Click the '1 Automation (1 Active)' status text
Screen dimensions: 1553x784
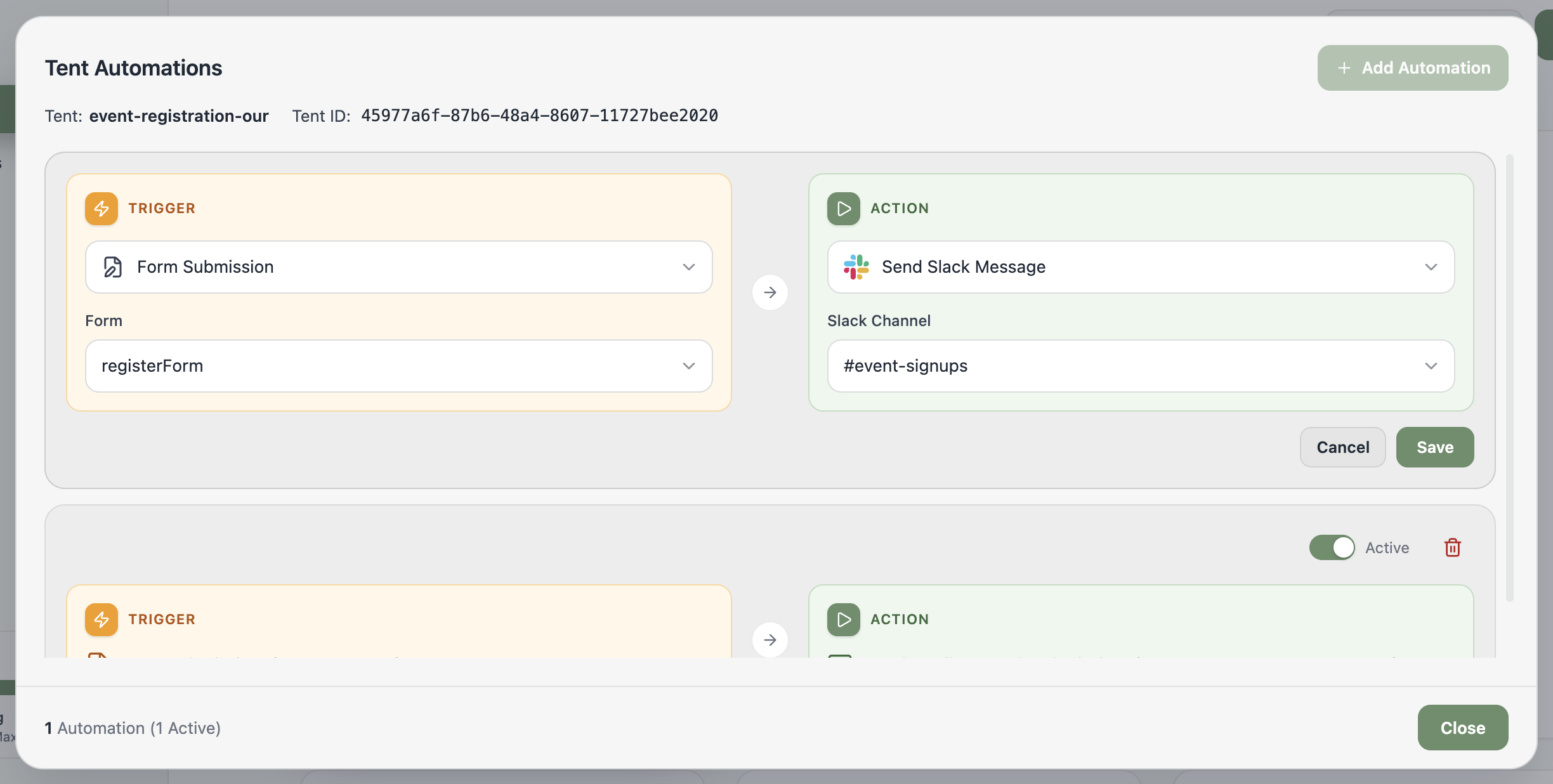133,728
